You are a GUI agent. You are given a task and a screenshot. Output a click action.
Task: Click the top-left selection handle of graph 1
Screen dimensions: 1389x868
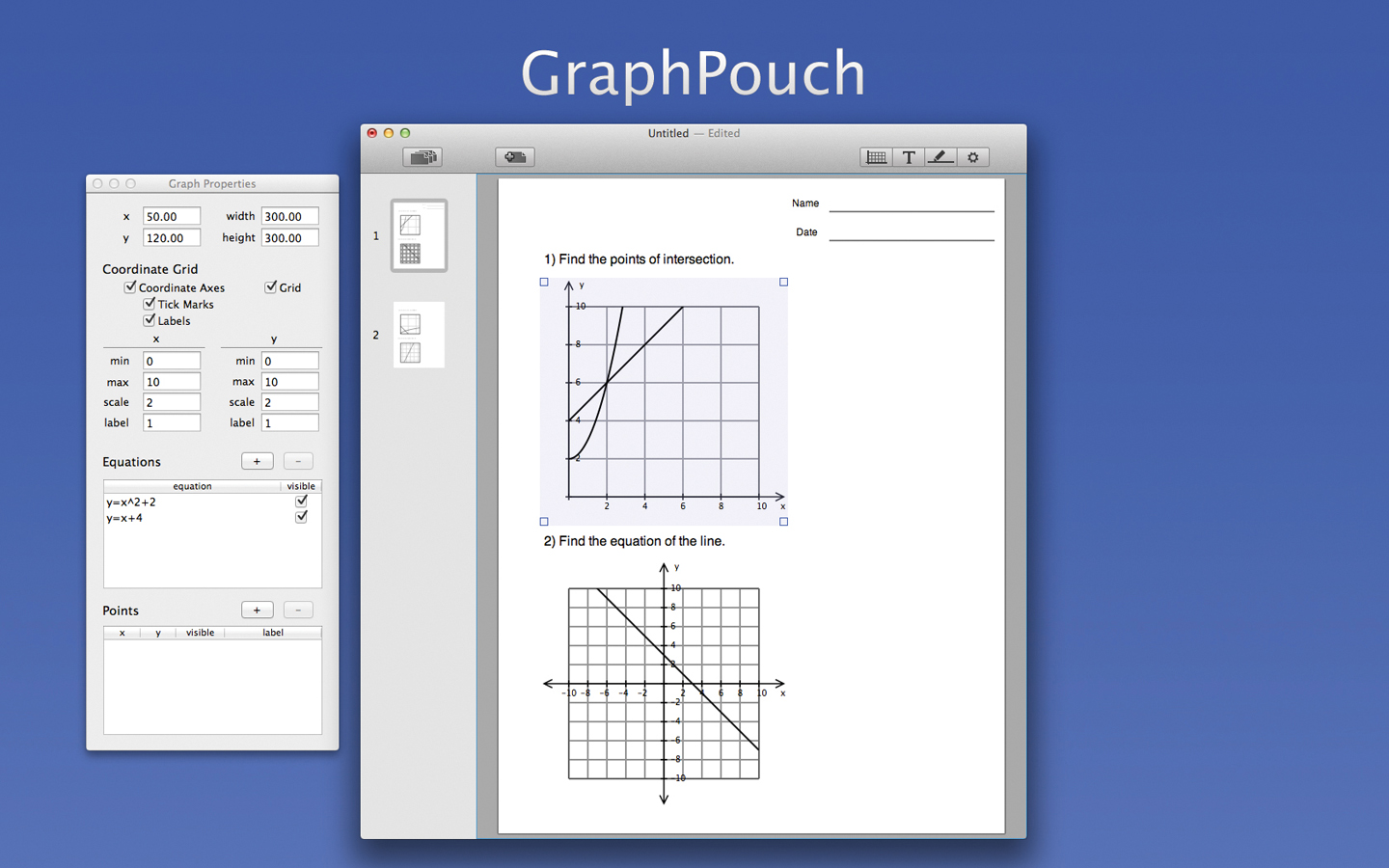tap(544, 283)
